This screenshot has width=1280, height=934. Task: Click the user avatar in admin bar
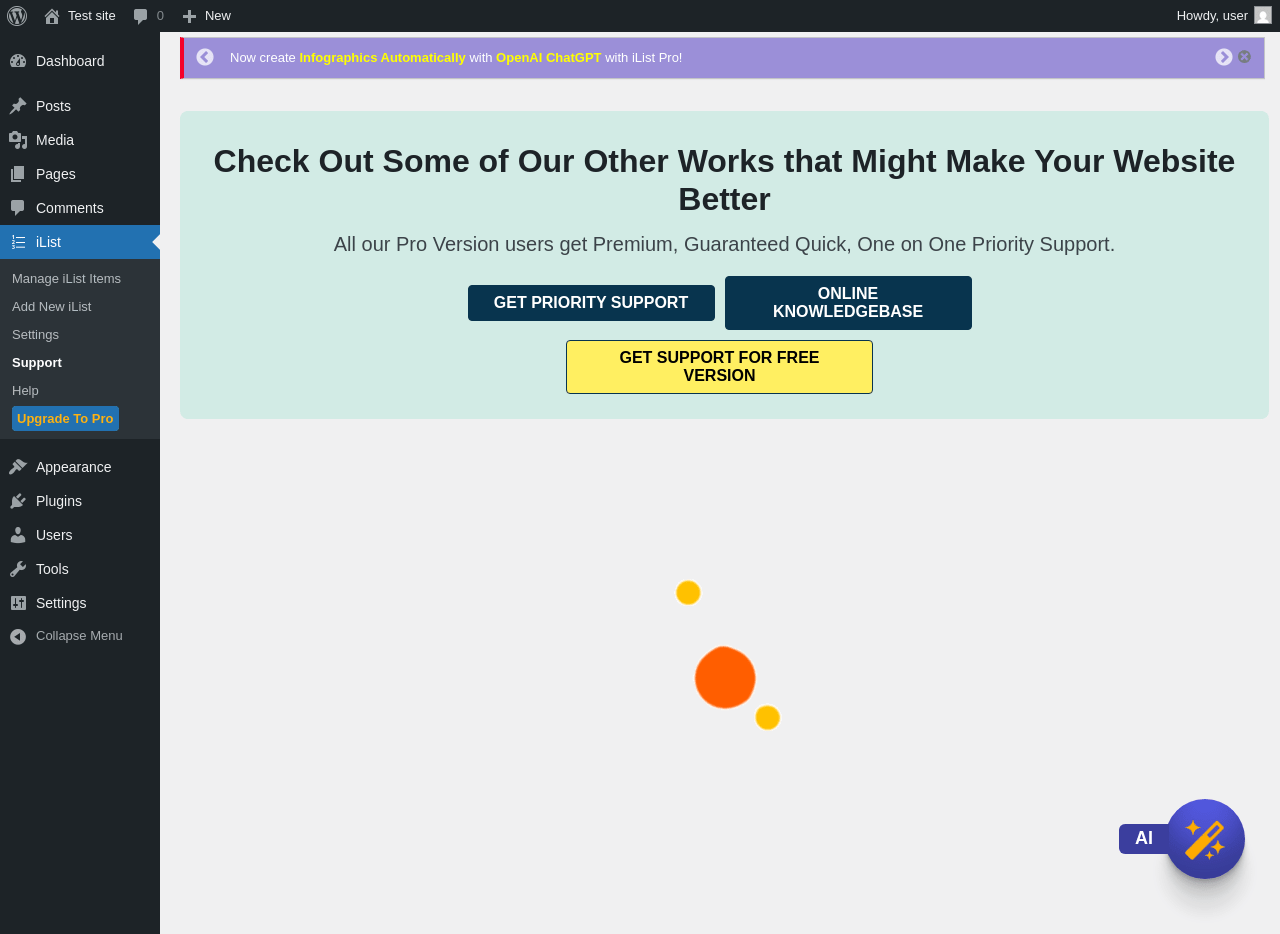[x=1263, y=15]
